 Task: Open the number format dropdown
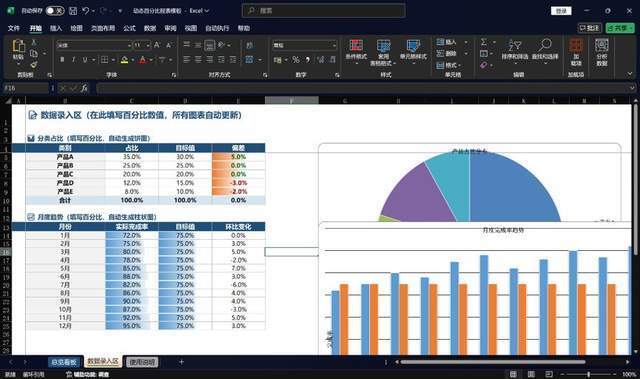334,45
